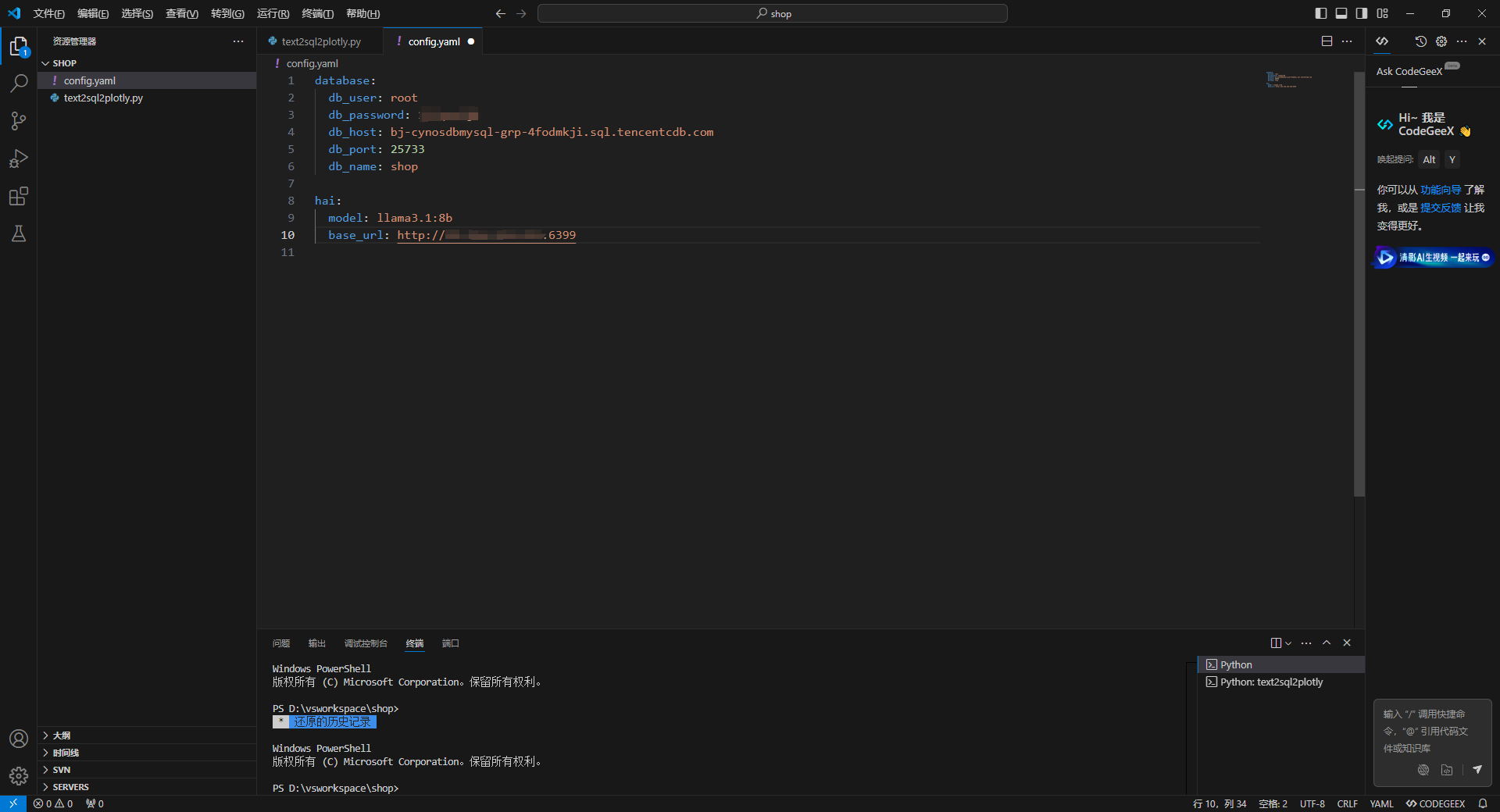Viewport: 1500px width, 812px height.
Task: Expand the 时间线 timeline section
Action: pos(147,753)
